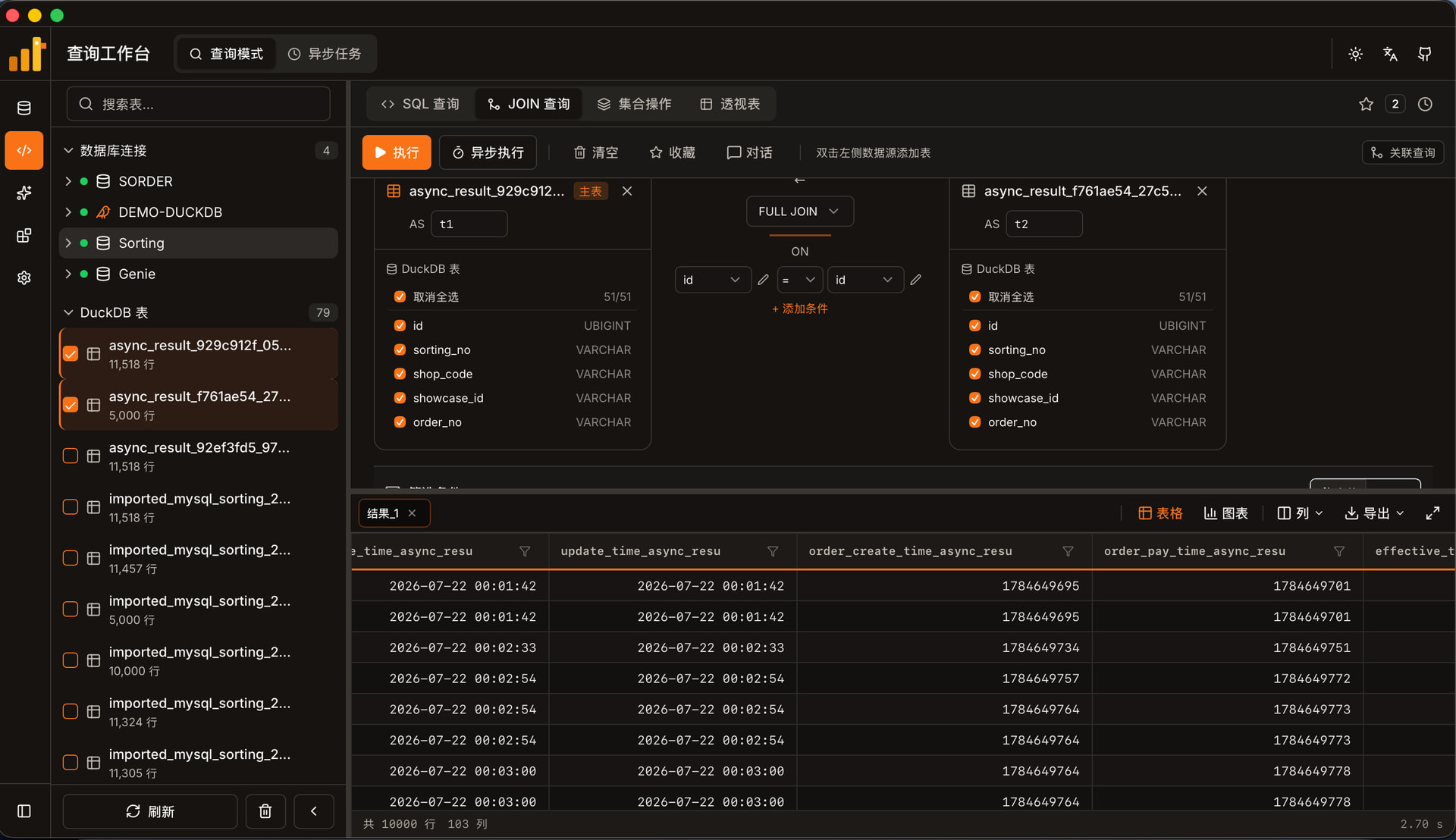Screen dimensions: 1456x840
Task: Open the query history clock icon
Action: tap(1426, 104)
